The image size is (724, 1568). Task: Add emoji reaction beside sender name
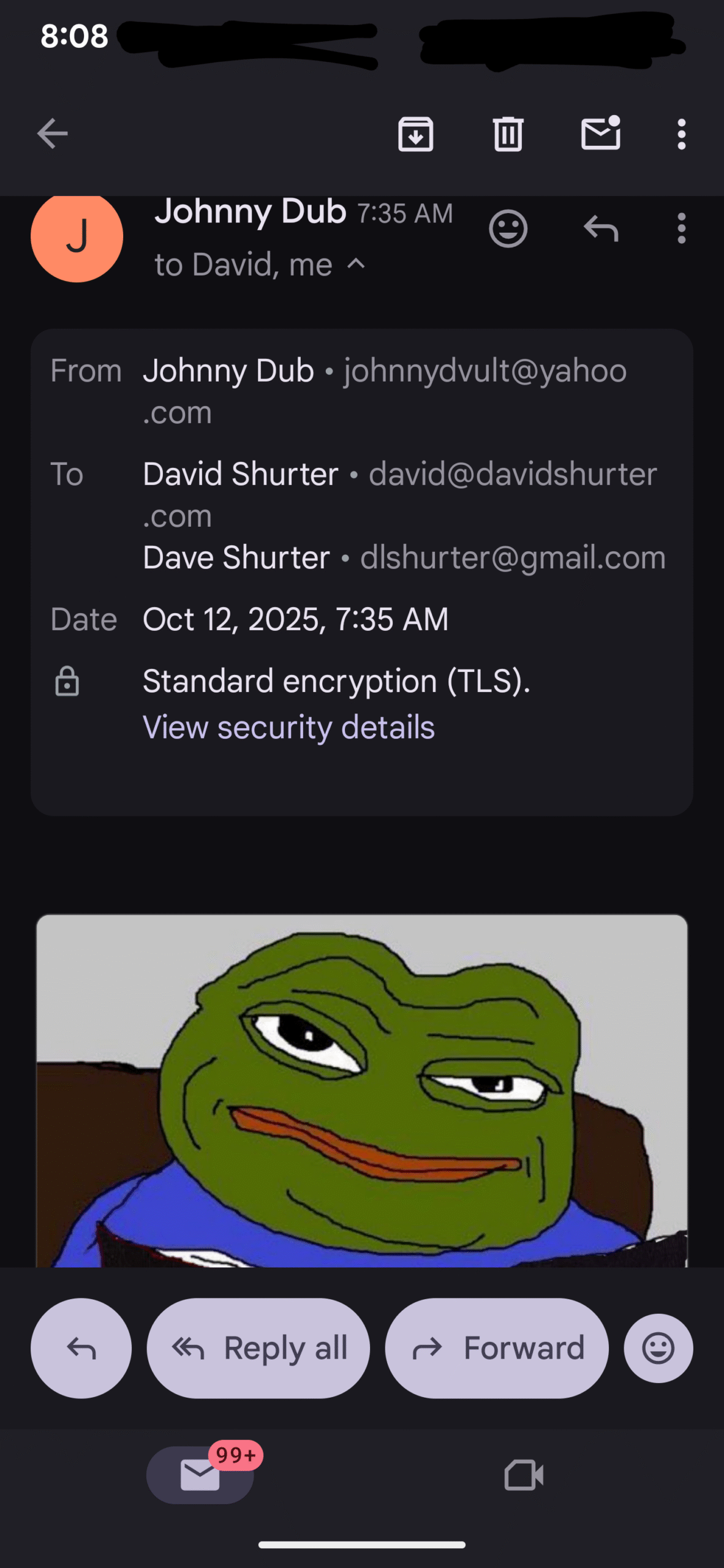508,229
